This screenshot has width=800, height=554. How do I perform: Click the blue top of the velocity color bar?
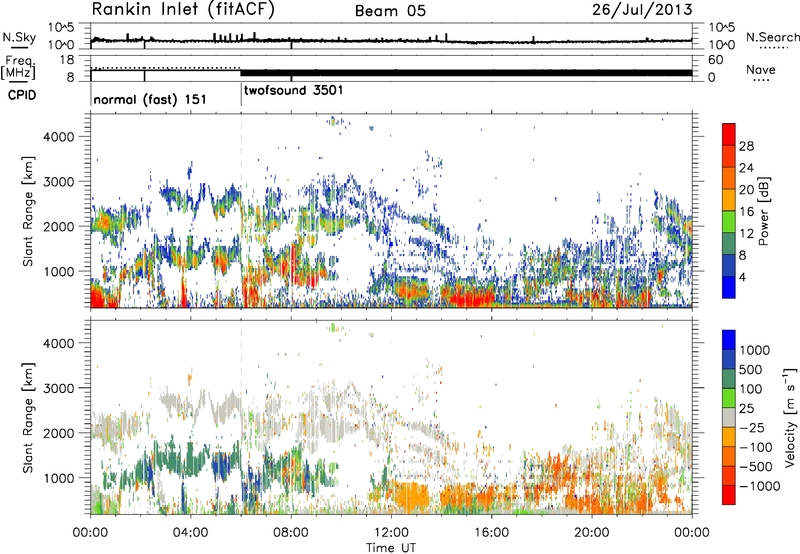click(729, 340)
